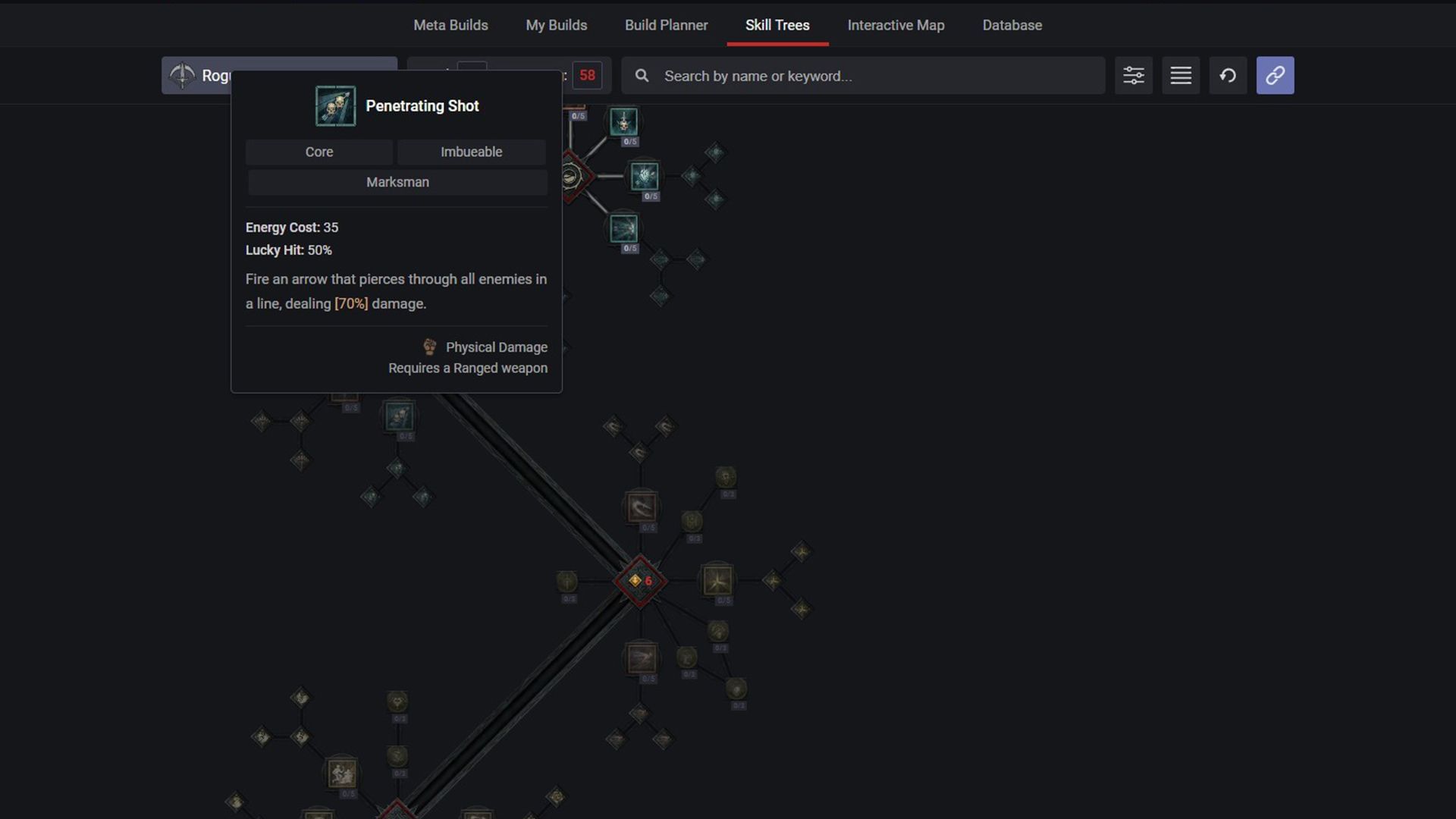The image size is (1456, 819).
Task: Select the star-shaped skill node right of diamond
Action: pyautogui.click(x=717, y=581)
